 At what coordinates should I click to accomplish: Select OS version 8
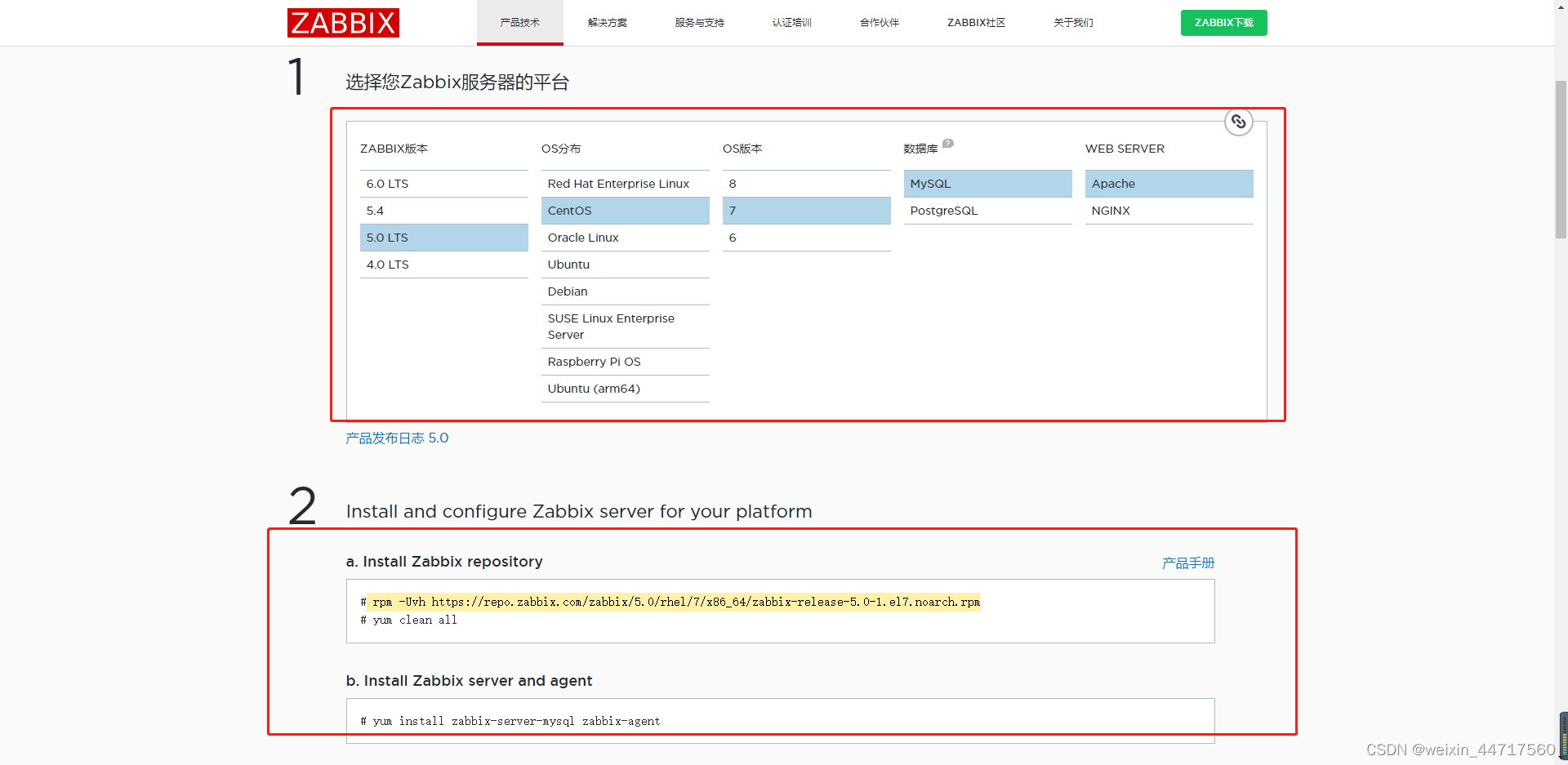point(807,184)
